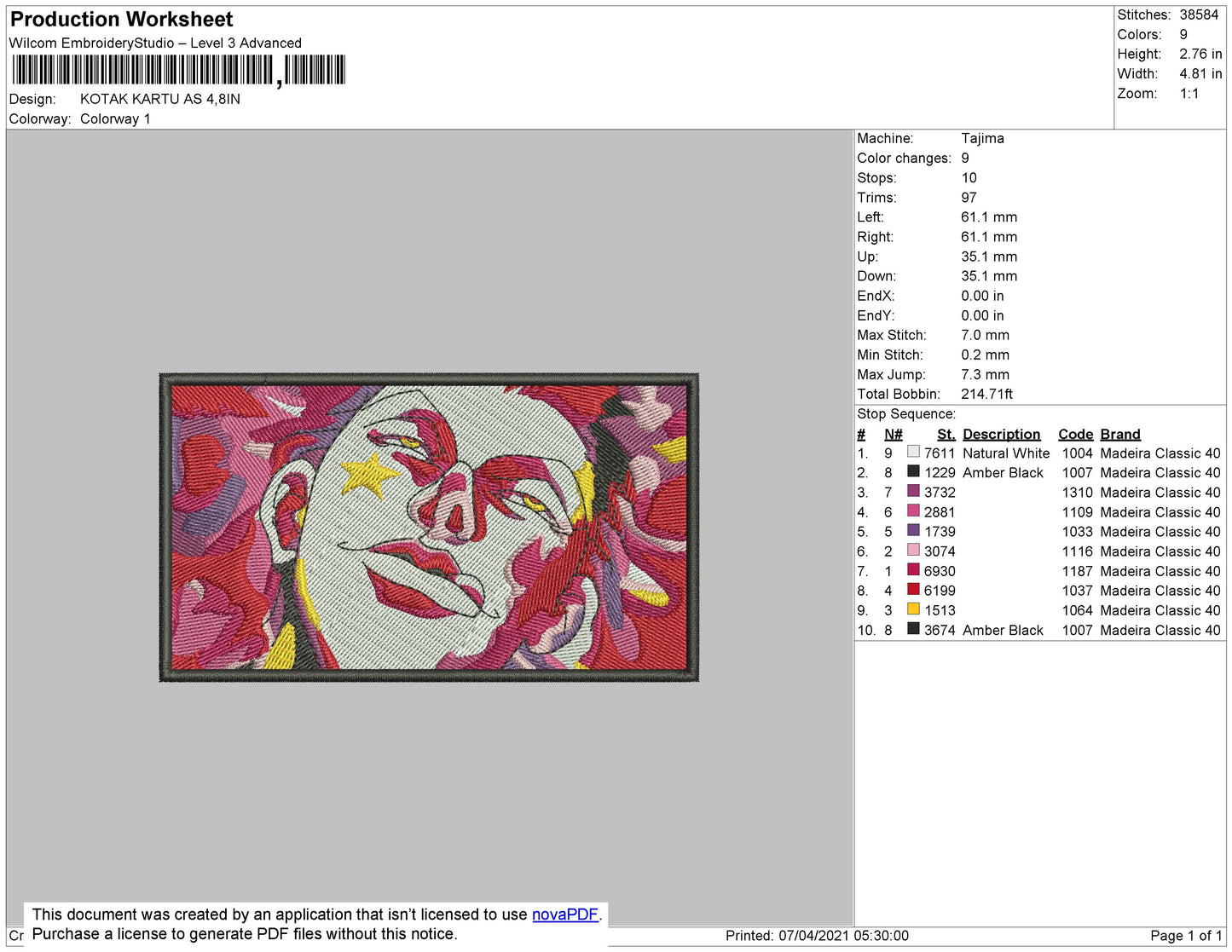Viewport: 1232px width, 952px height.
Task: Click the pink swatch coded 1109
Action: click(913, 511)
